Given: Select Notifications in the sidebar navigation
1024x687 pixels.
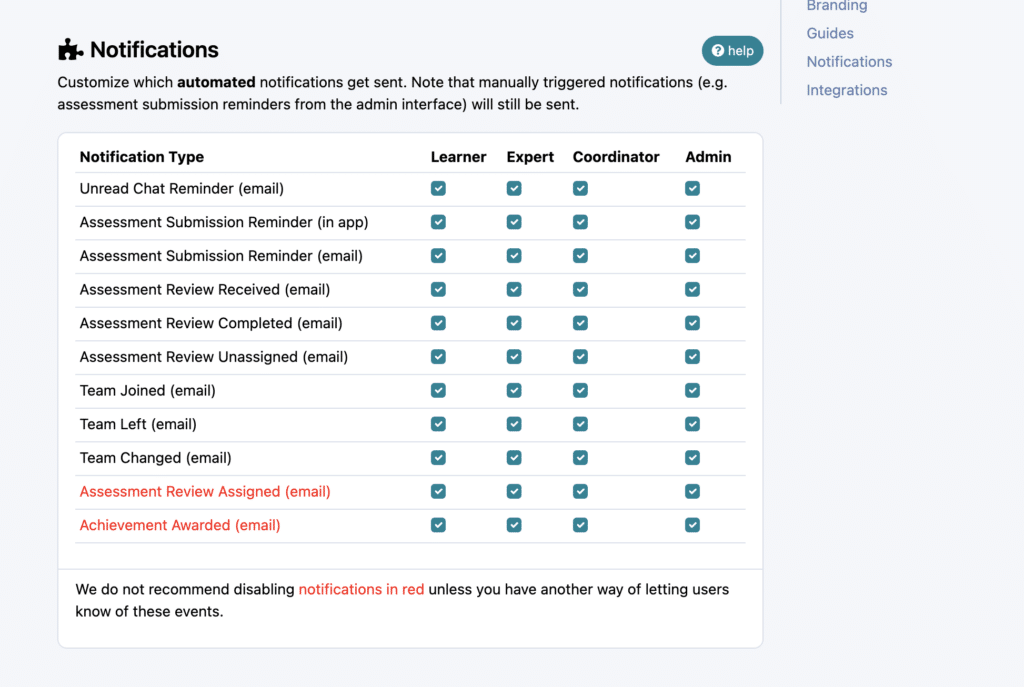Looking at the screenshot, I should coord(849,62).
